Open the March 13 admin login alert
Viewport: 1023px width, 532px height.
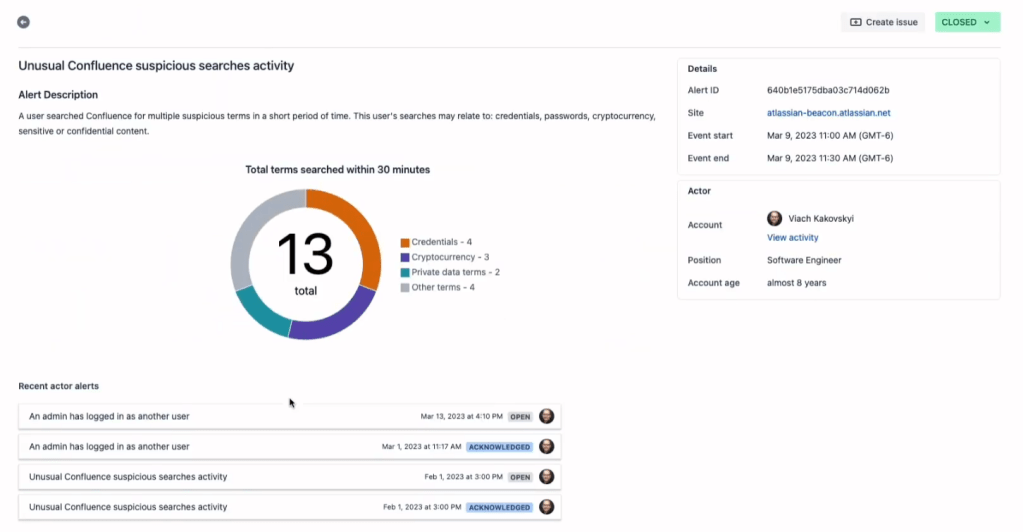[110, 416]
